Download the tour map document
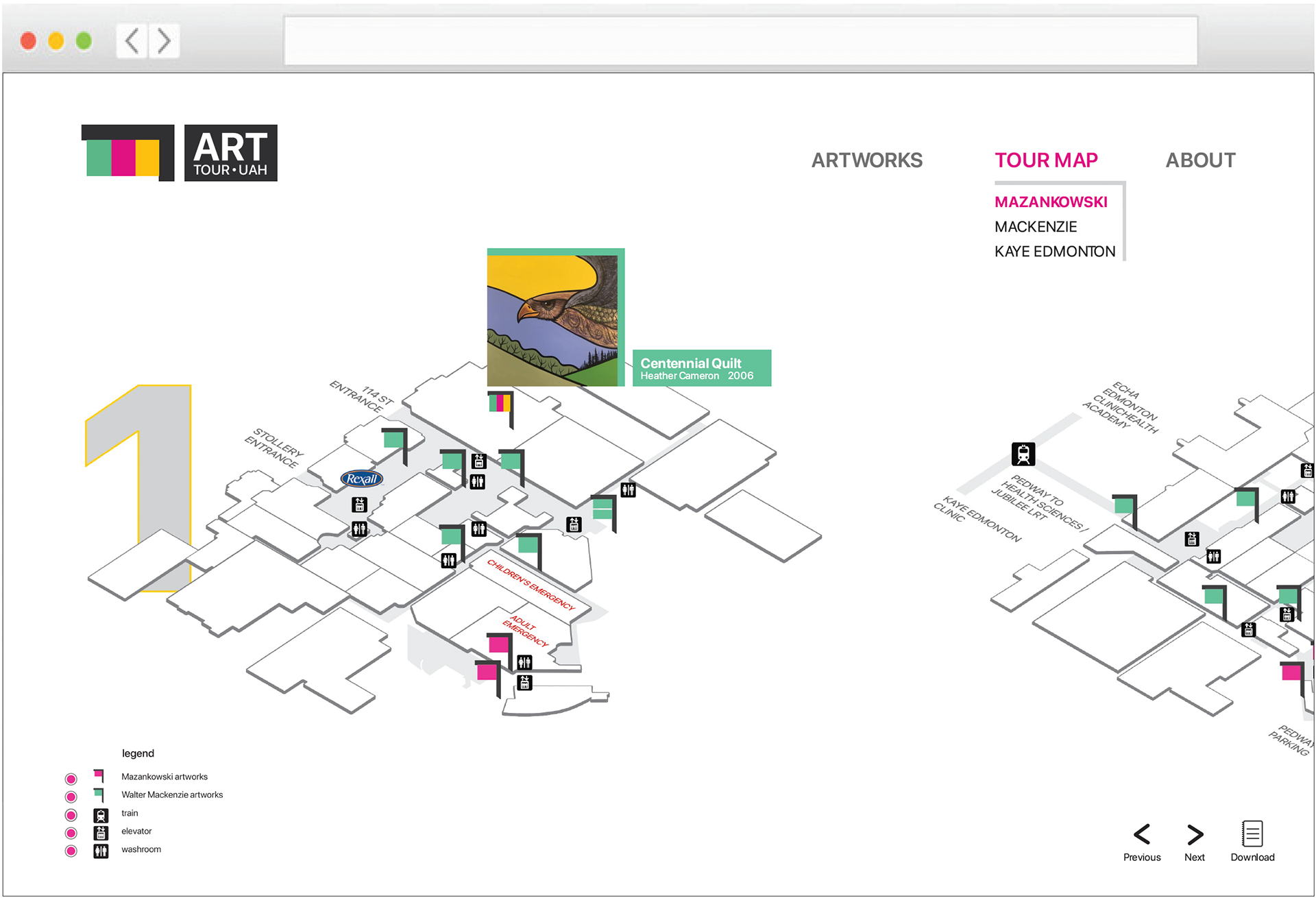The image size is (1316, 898). click(x=1252, y=842)
